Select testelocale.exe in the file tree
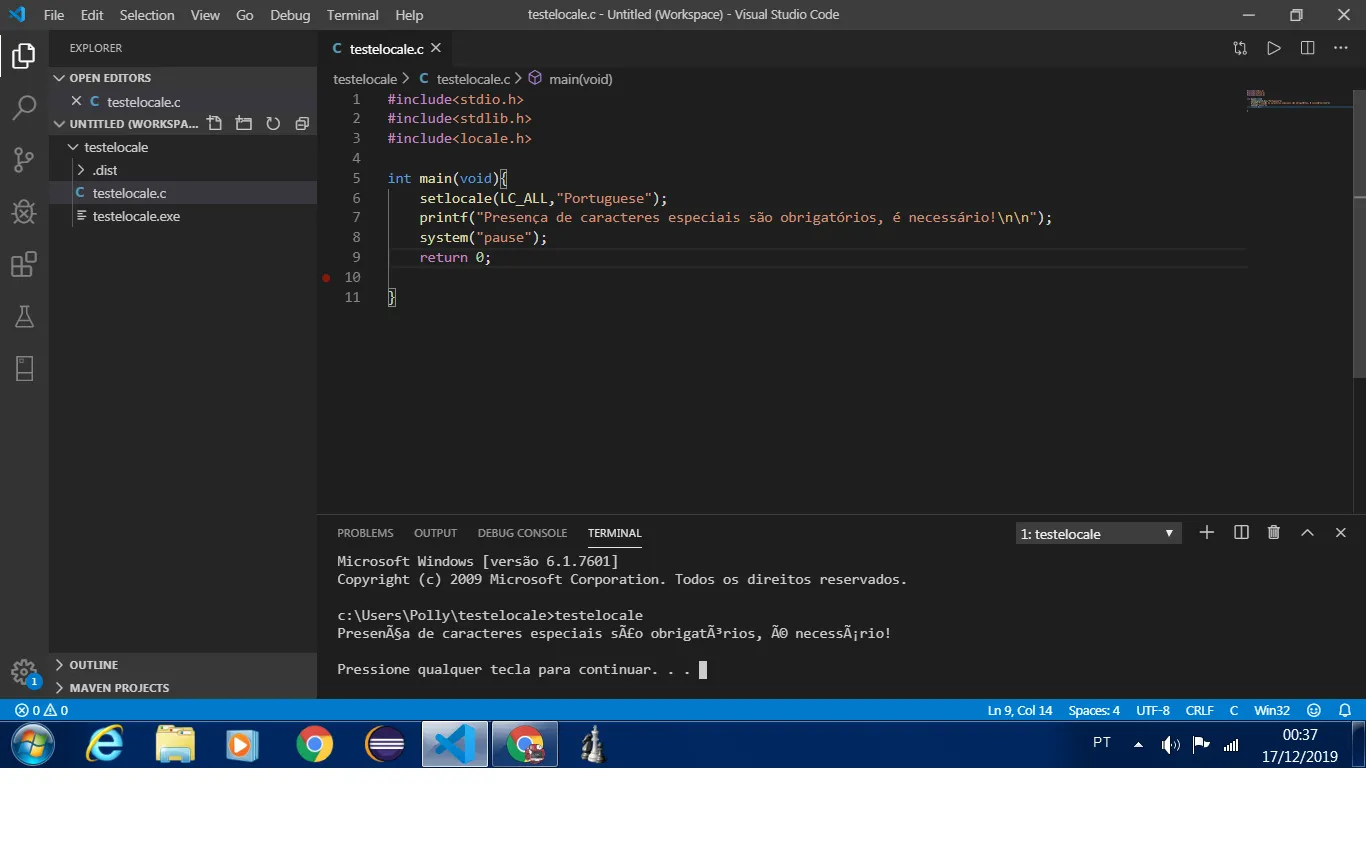The image size is (1366, 854). tap(183, 216)
